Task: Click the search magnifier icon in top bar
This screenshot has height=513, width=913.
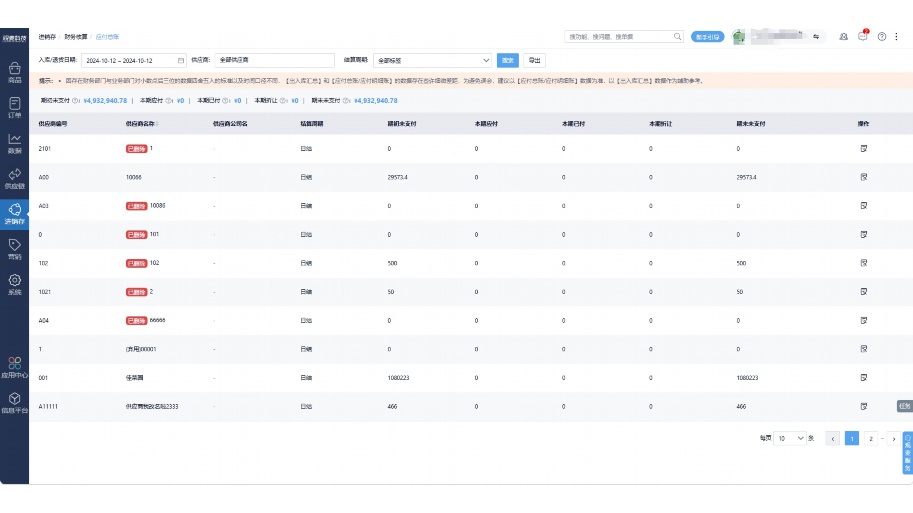Action: pyautogui.click(x=677, y=36)
